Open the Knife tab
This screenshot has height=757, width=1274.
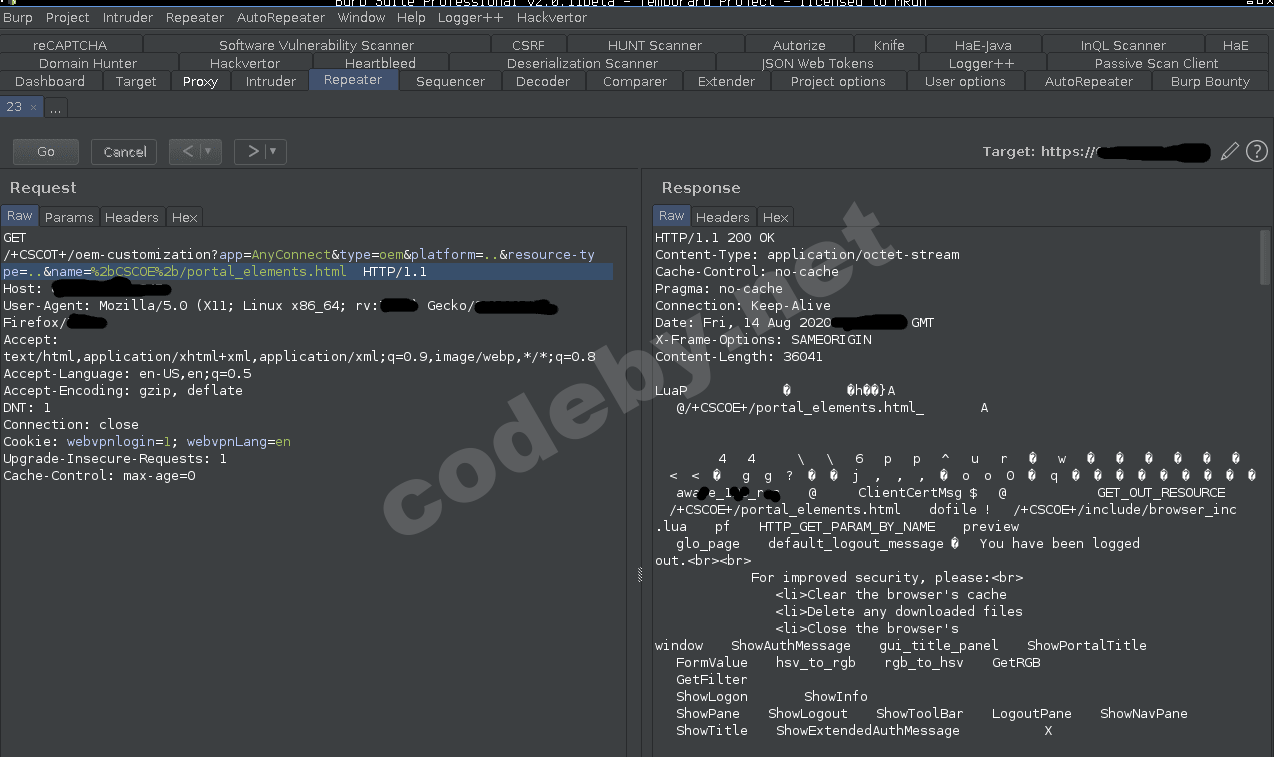[889, 45]
